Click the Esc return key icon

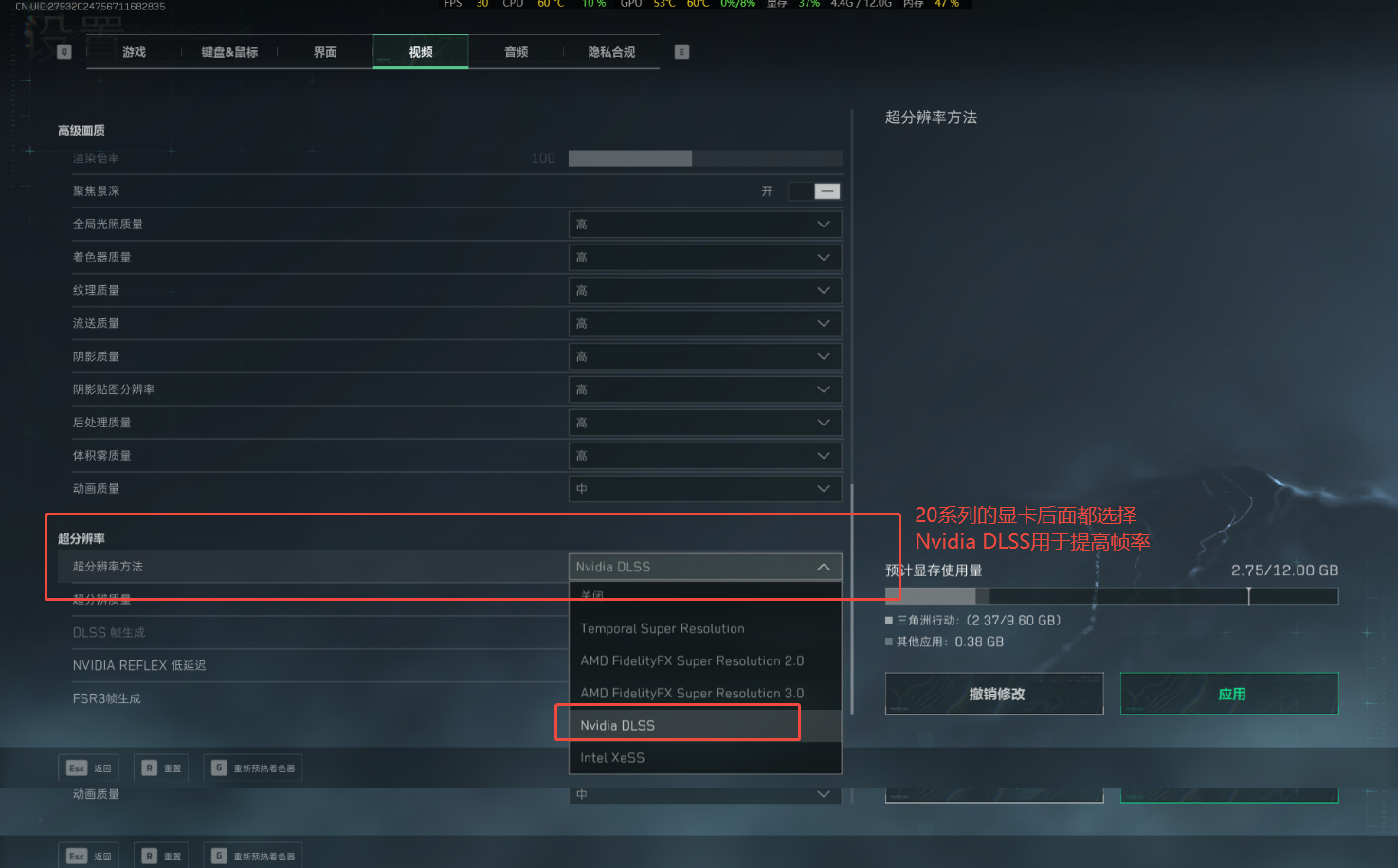pos(78,769)
